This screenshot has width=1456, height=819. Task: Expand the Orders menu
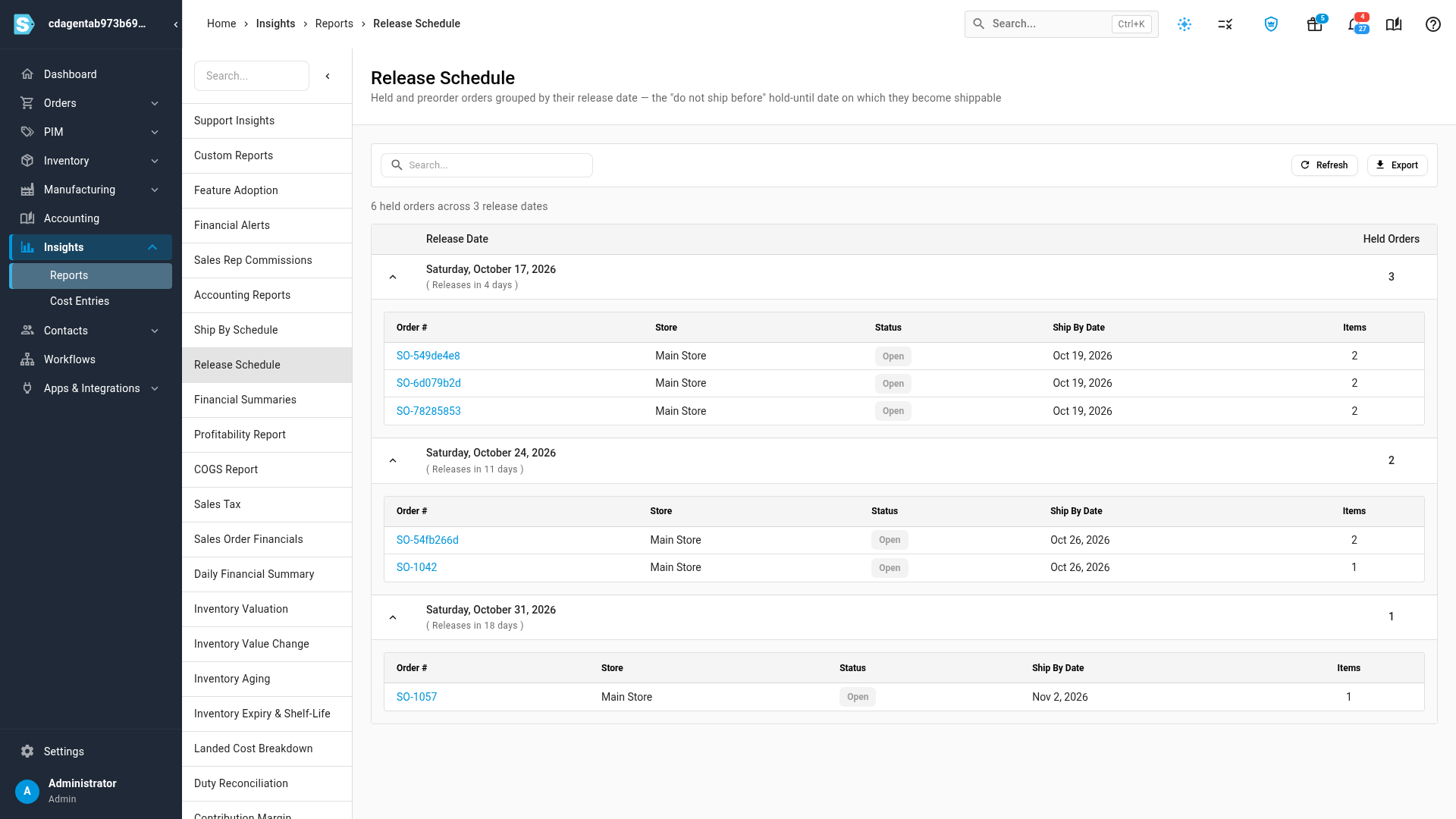pos(91,103)
